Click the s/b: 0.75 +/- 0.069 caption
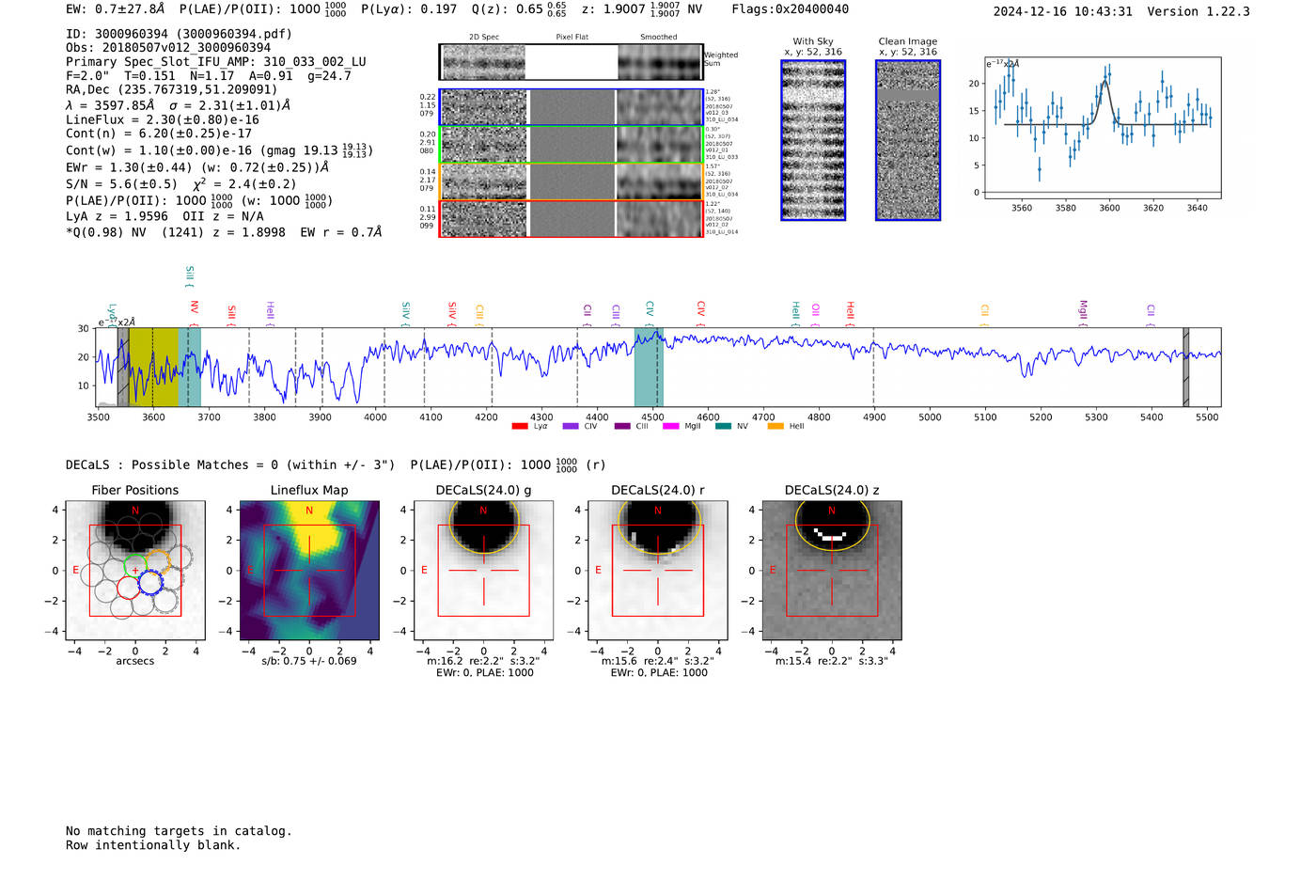1316x896 pixels. click(x=309, y=661)
